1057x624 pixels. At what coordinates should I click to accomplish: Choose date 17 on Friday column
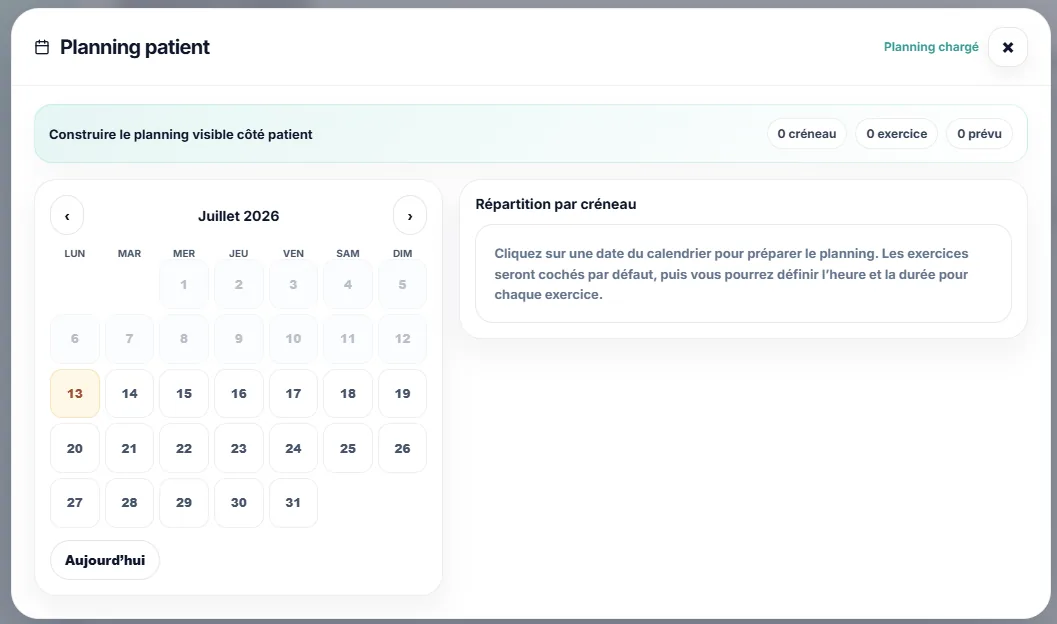coord(293,394)
